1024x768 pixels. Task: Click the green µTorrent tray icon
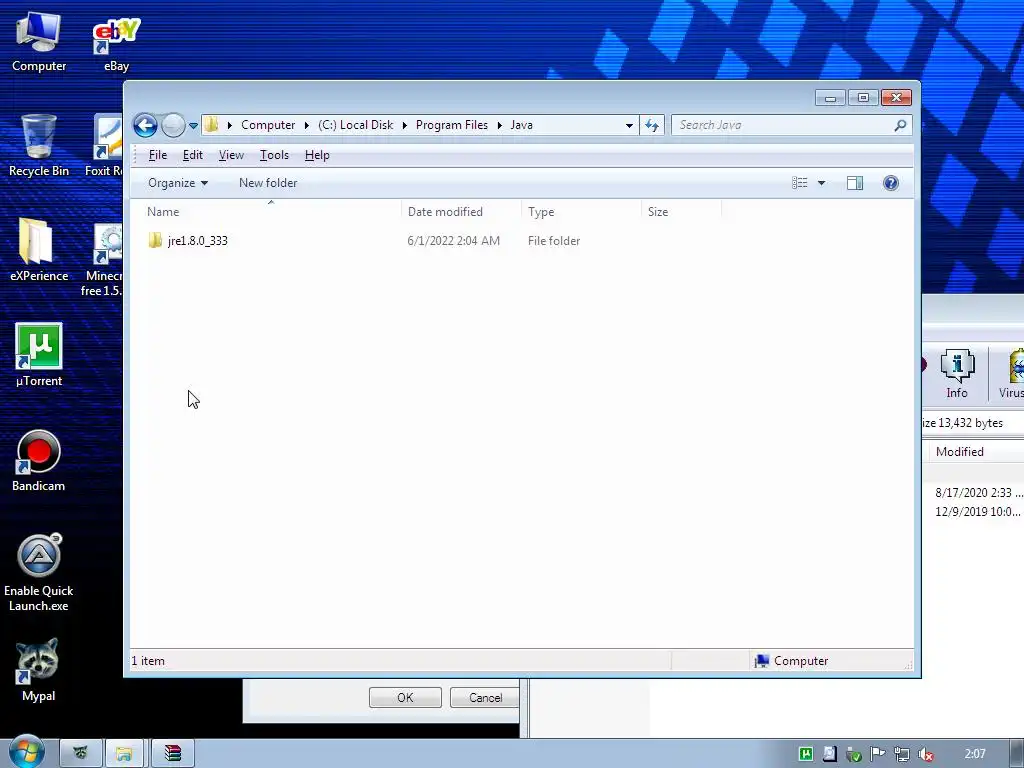pyautogui.click(x=806, y=754)
